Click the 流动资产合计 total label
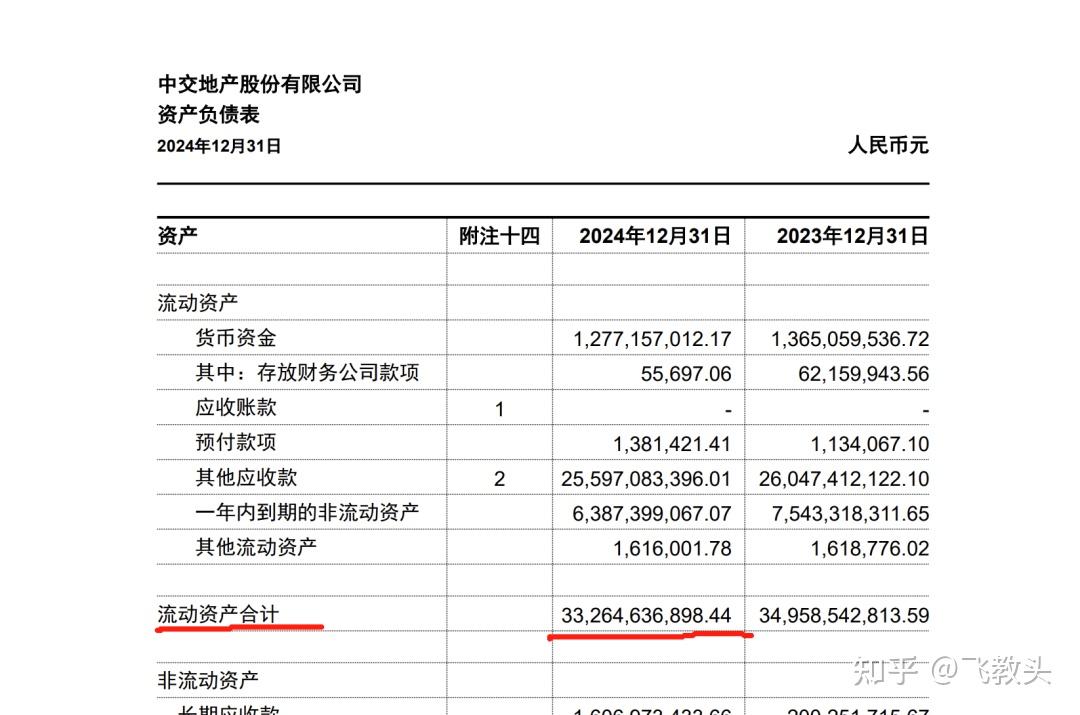Screen dimensions: 1080x715 (x=218, y=614)
